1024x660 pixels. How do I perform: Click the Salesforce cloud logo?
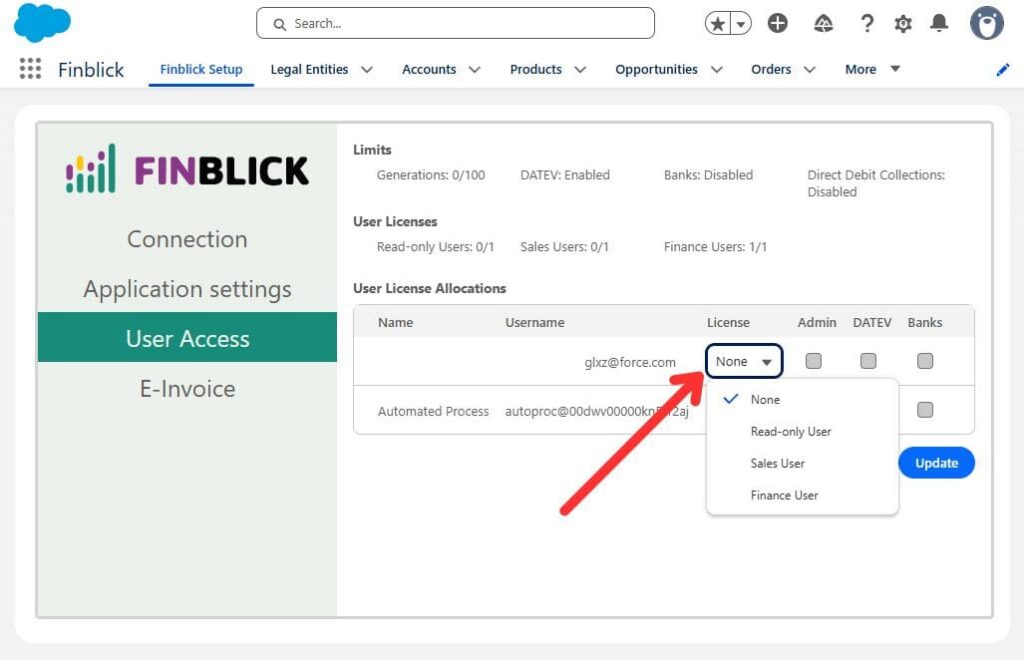[x=42, y=22]
